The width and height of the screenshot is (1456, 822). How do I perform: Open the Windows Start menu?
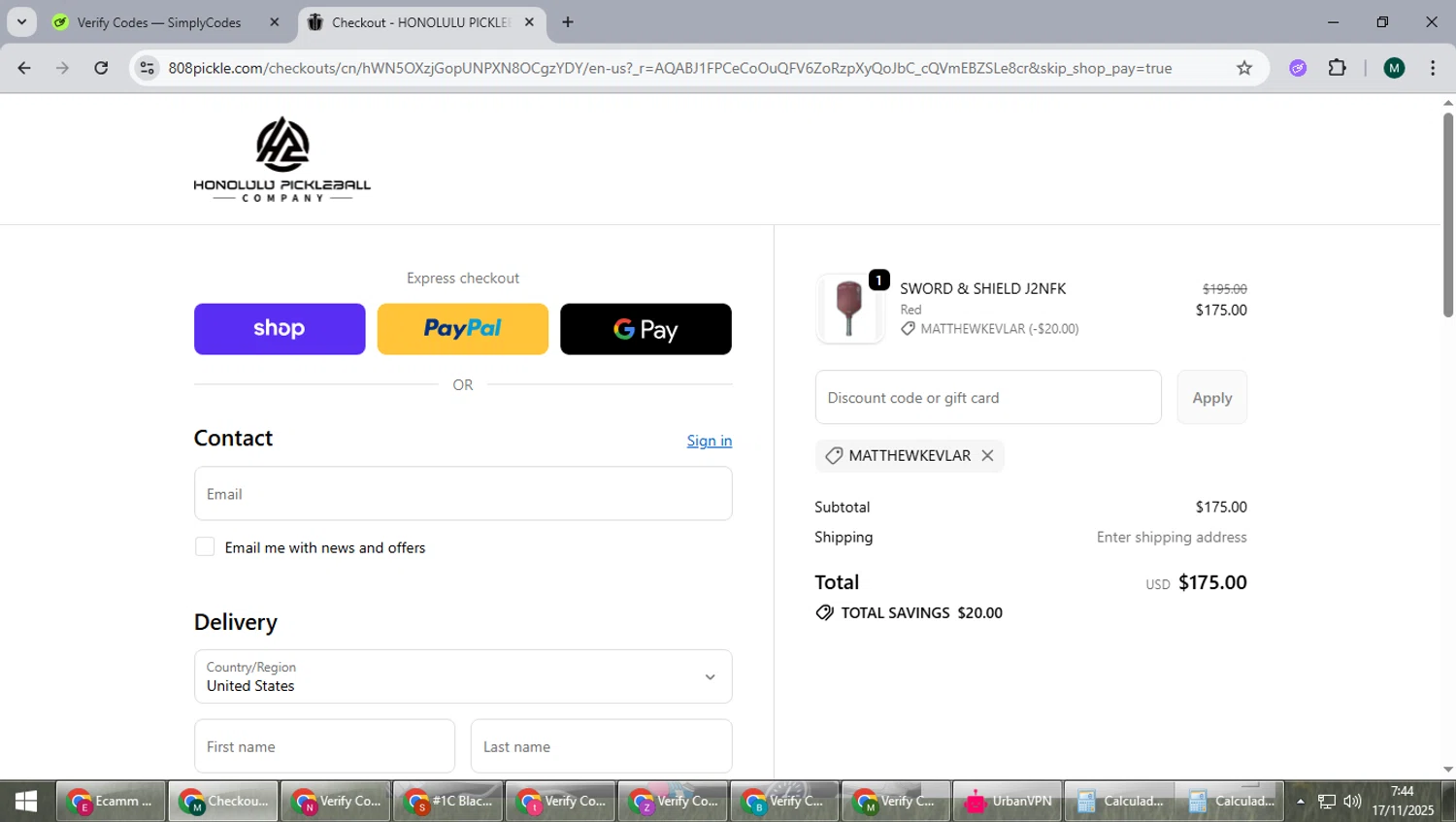[x=26, y=801]
